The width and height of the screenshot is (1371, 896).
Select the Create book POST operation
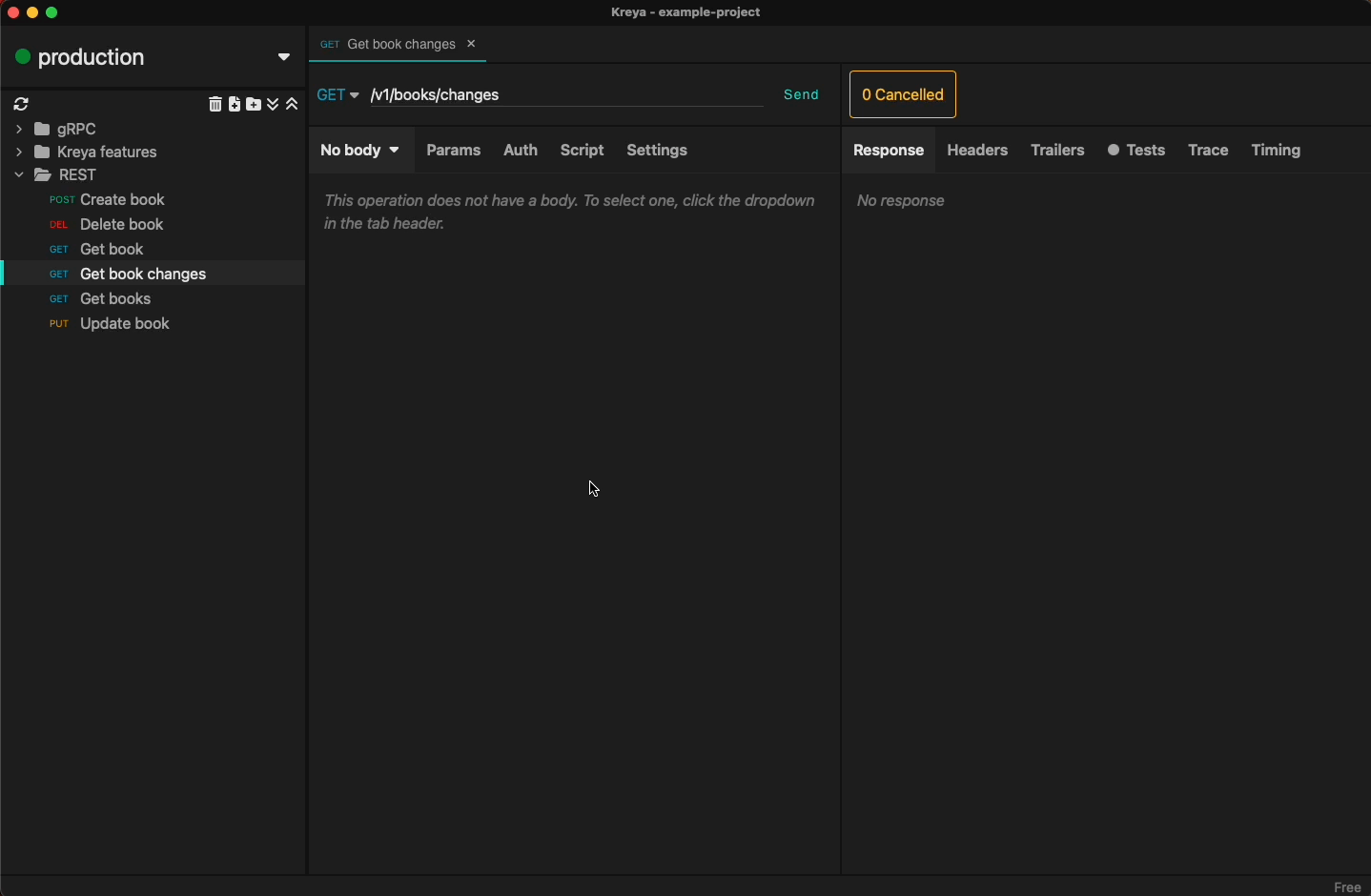coord(122,200)
